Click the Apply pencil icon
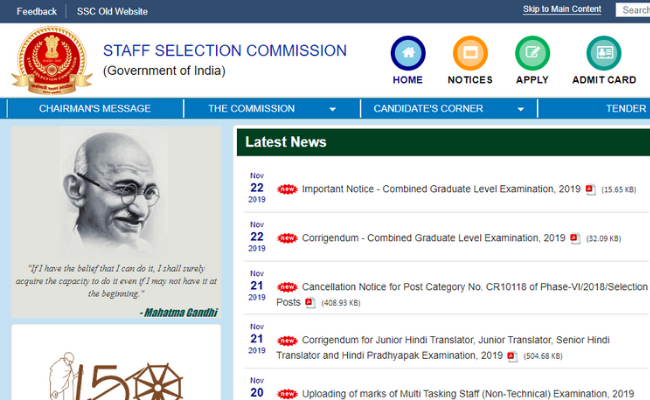Image resolution: width=650 pixels, height=400 pixels. click(532, 53)
